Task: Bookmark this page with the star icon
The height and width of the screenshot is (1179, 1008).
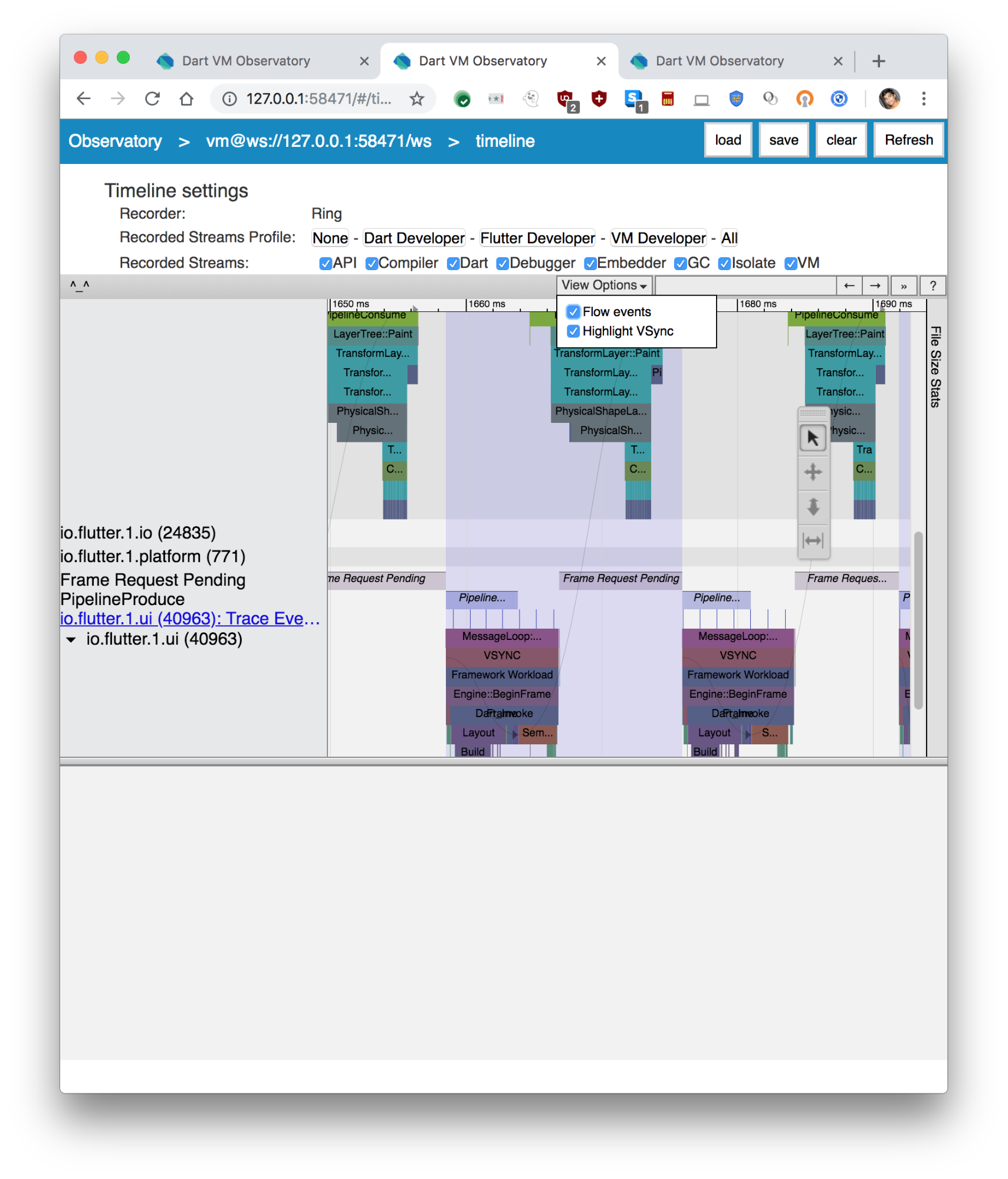Action: click(x=417, y=98)
